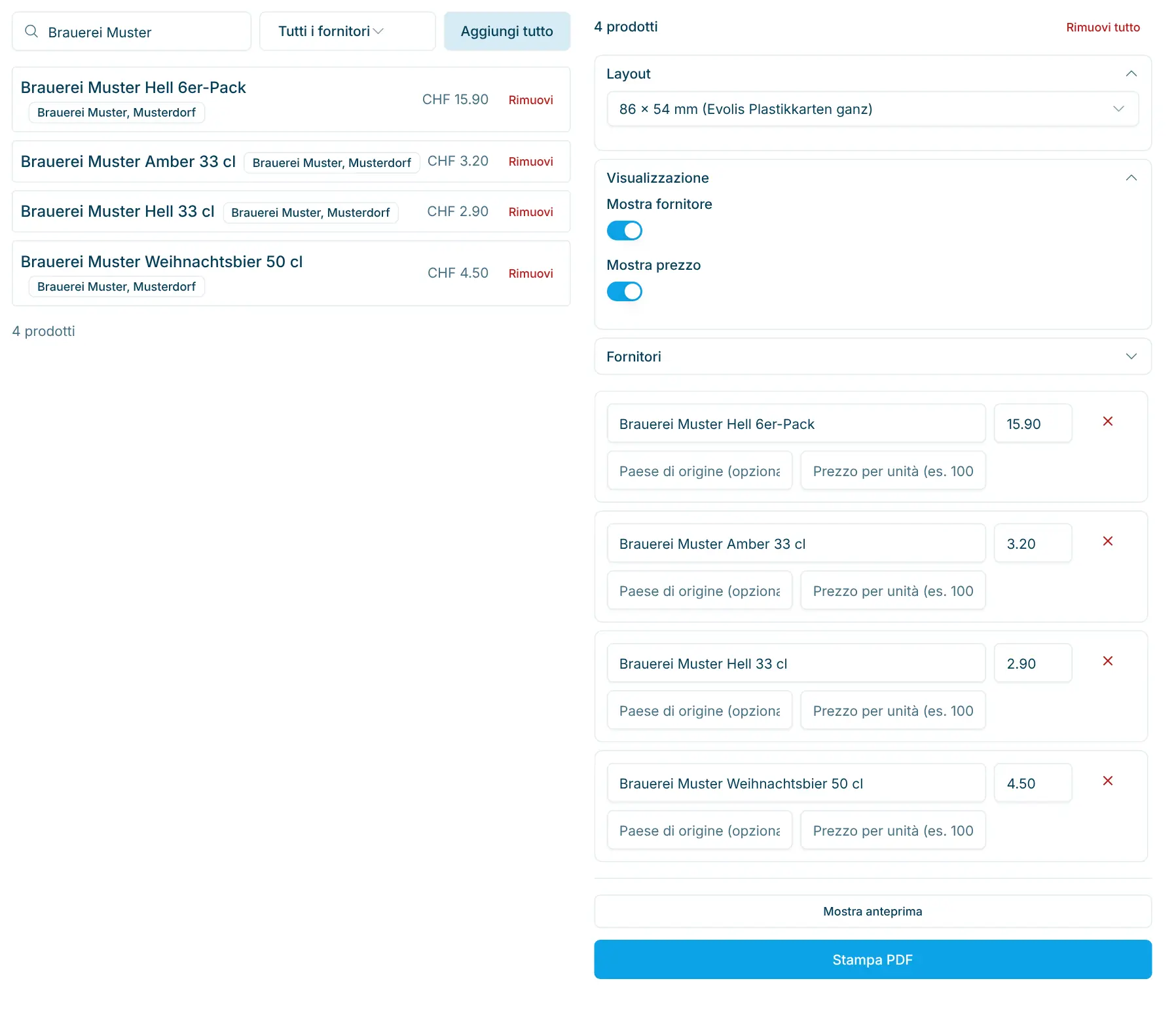Remove Hell 33 cl label with red X
Image resolution: width=1176 pixels, height=1019 pixels.
pyautogui.click(x=1107, y=661)
